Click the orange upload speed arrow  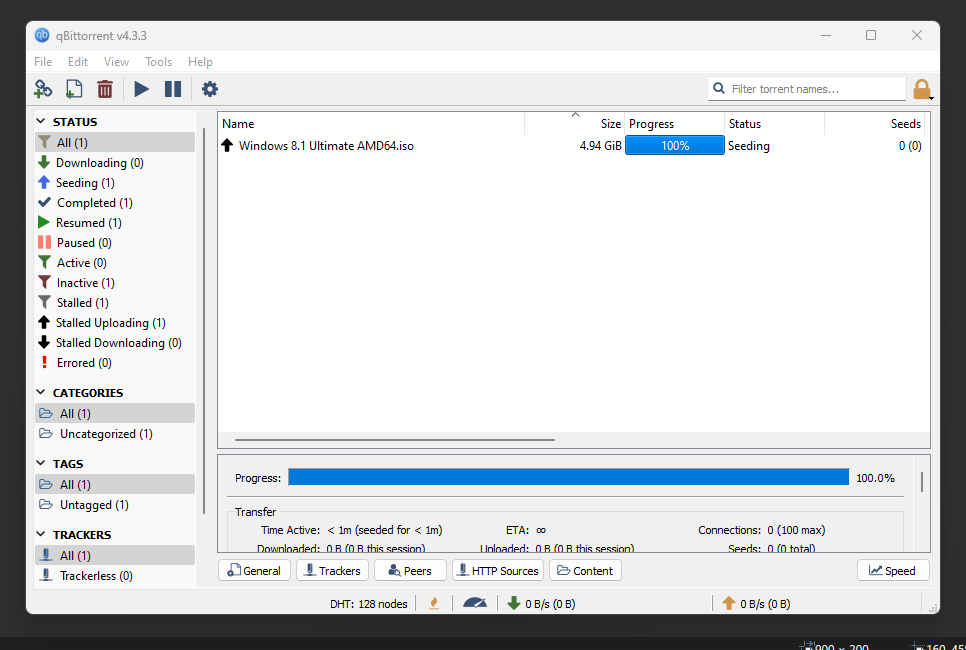pos(729,603)
